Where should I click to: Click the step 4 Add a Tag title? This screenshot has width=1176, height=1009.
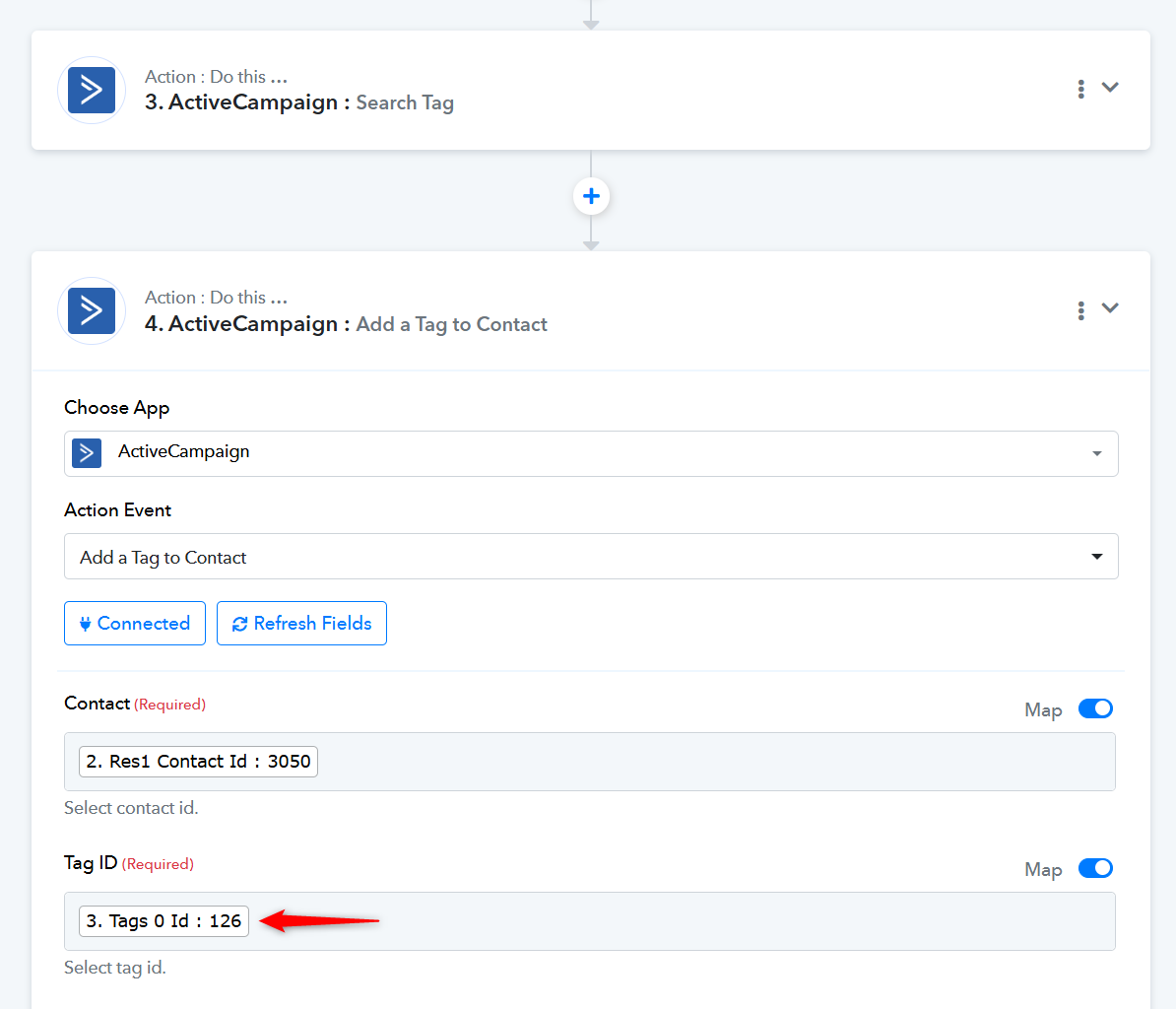(x=346, y=323)
